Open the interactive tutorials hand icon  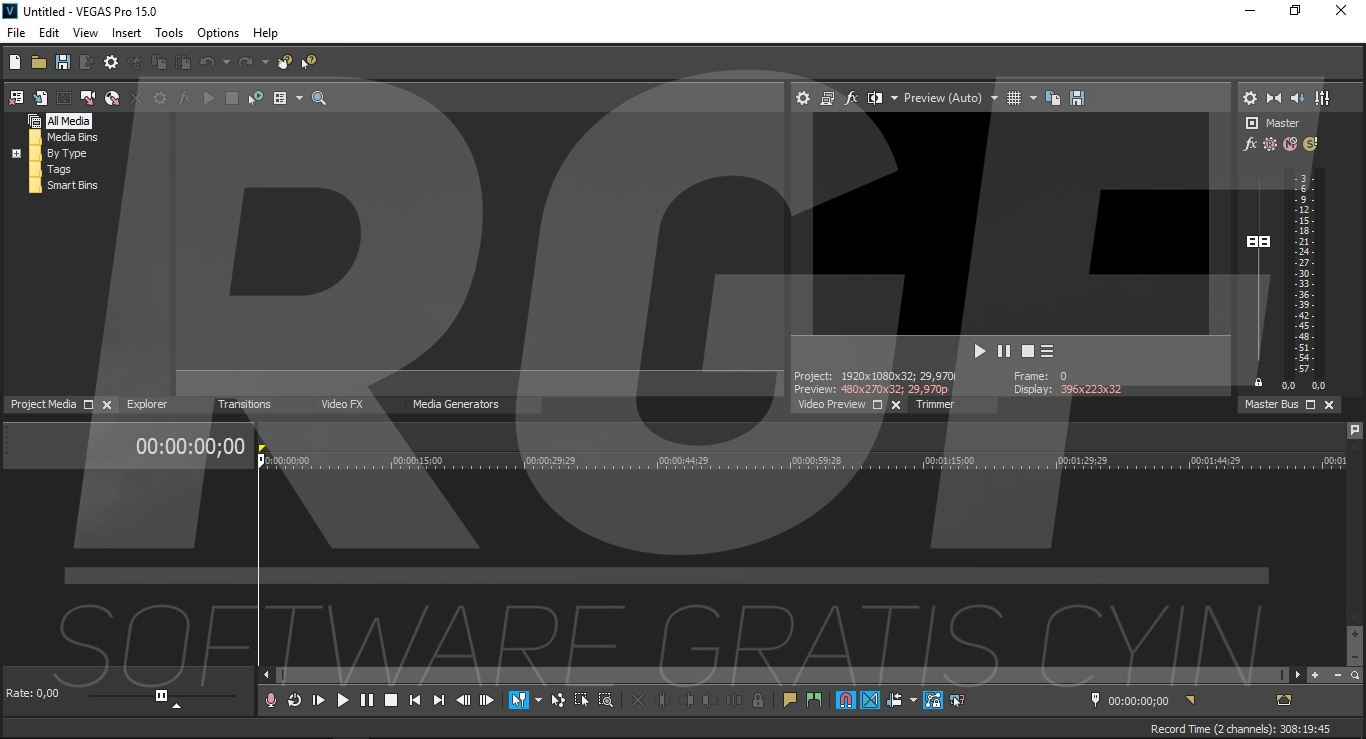pos(285,62)
